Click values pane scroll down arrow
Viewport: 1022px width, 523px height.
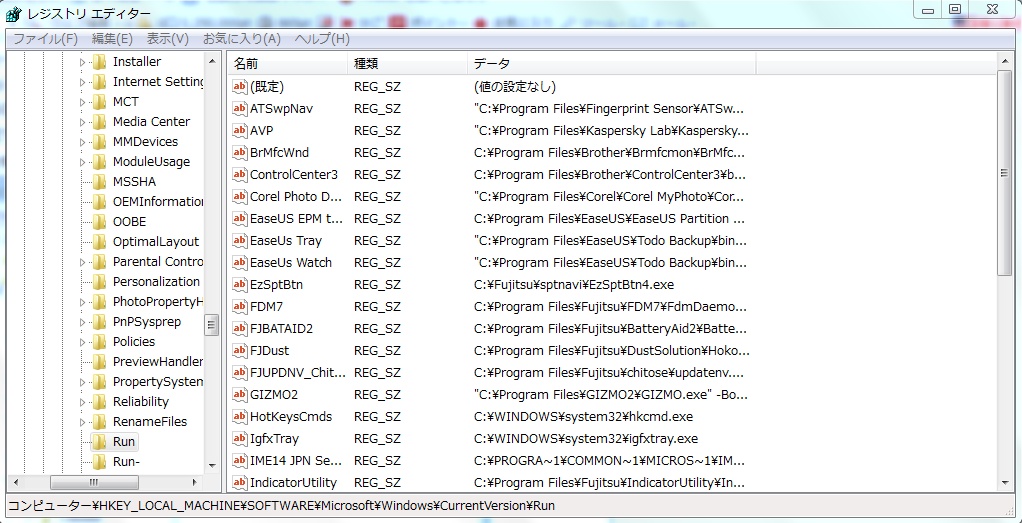point(1004,483)
